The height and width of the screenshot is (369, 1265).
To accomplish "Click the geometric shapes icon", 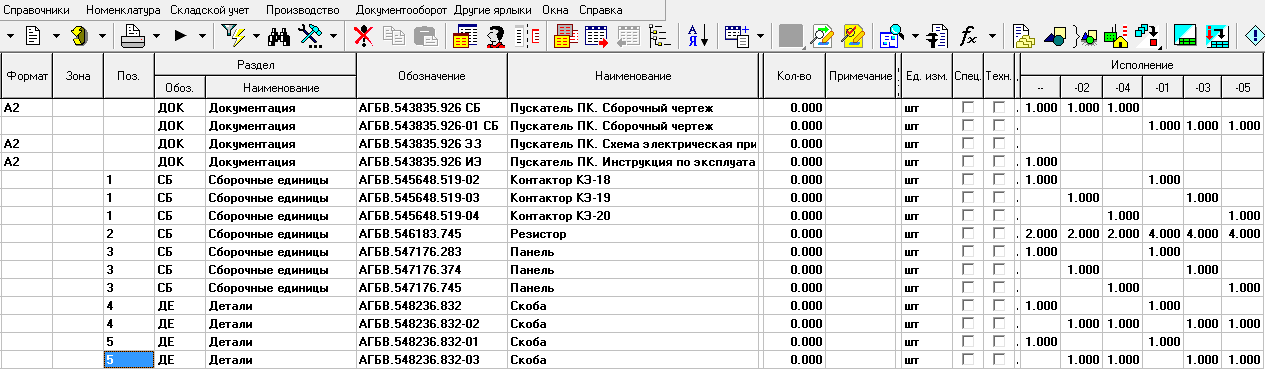I will point(1054,37).
